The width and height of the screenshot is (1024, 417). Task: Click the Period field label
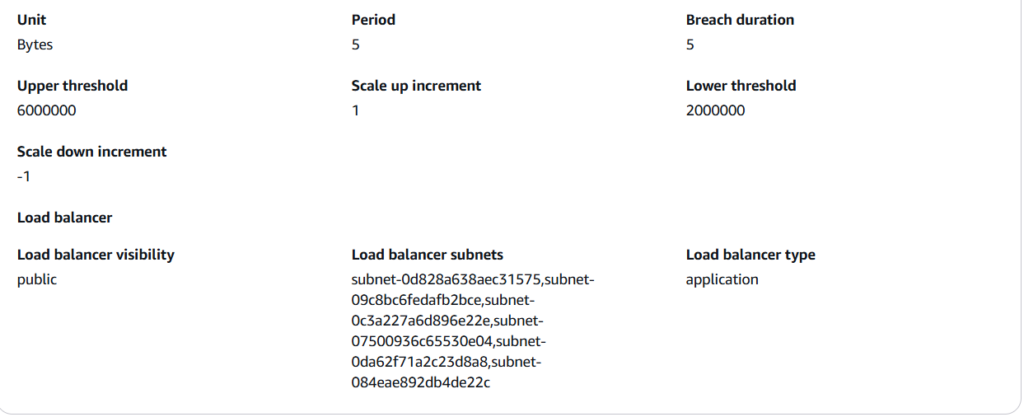click(x=374, y=20)
